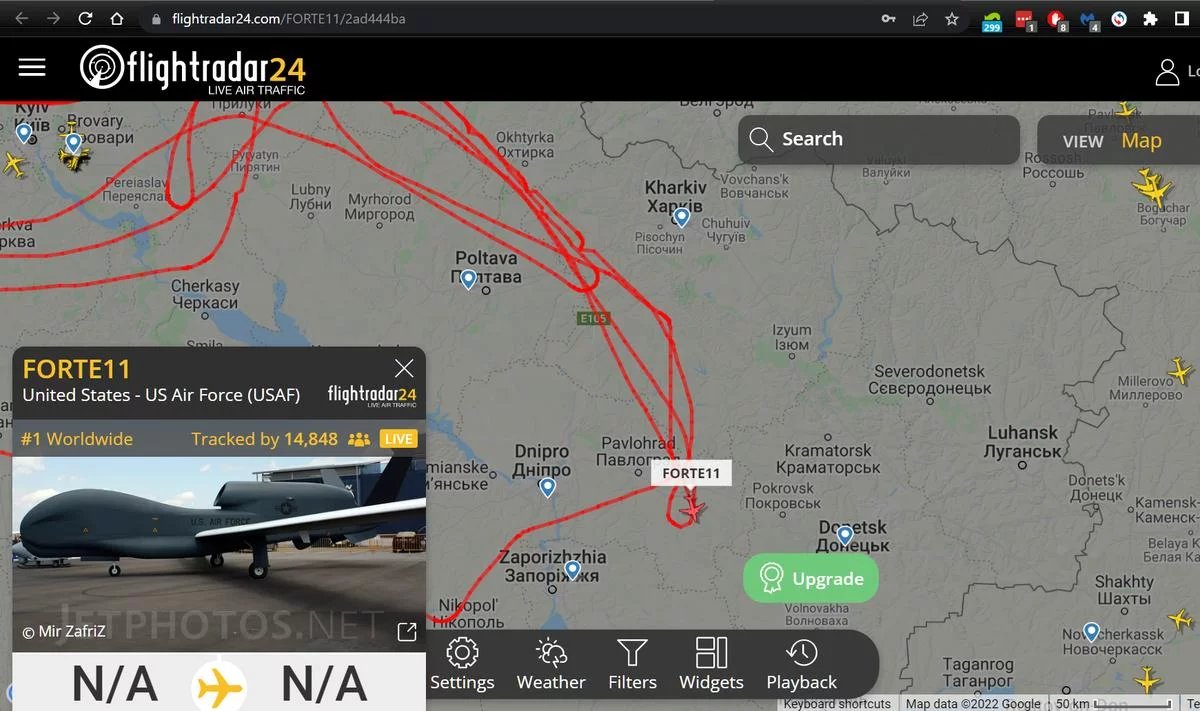Open browser extensions puzzle icon
This screenshot has height=711, width=1200.
coord(1150,19)
